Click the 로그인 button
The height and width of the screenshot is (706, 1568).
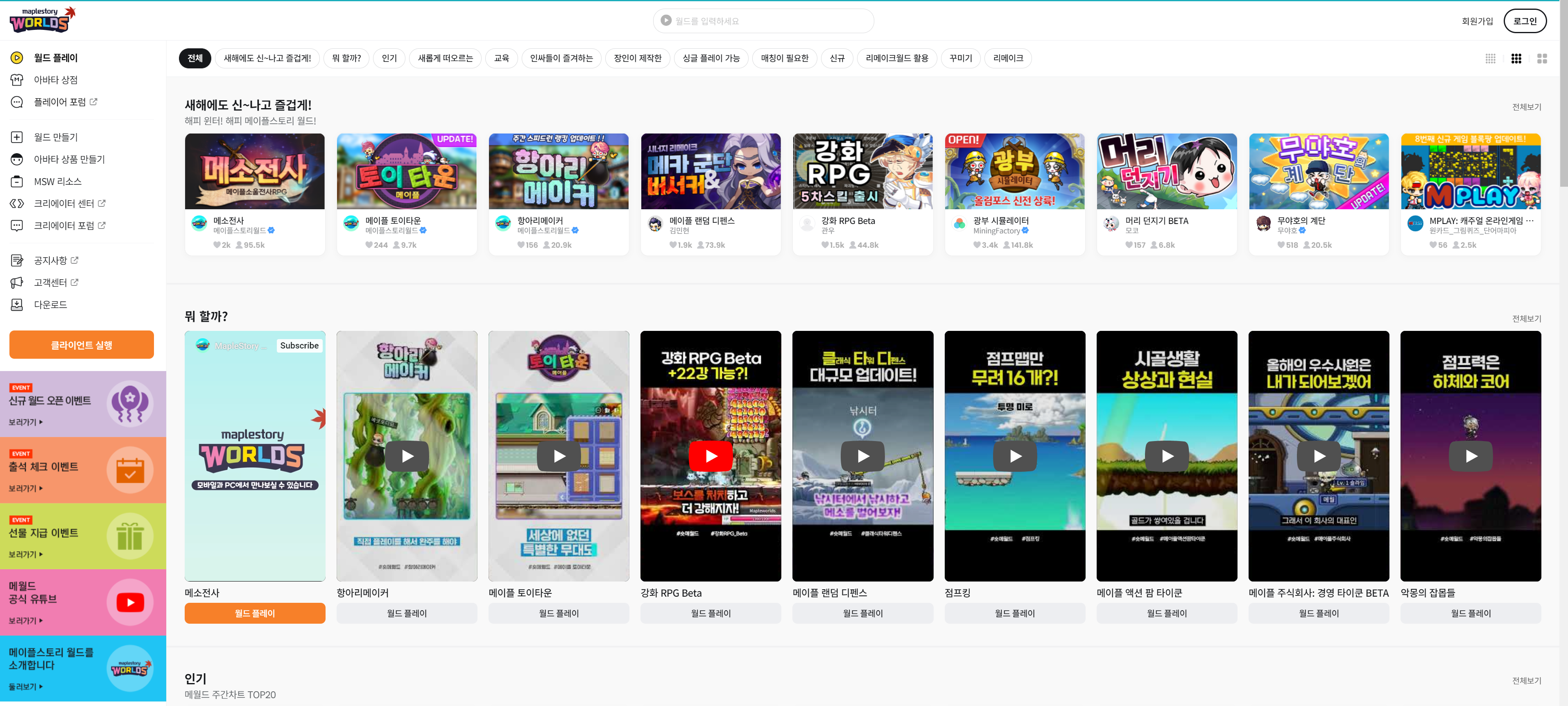(x=1524, y=21)
